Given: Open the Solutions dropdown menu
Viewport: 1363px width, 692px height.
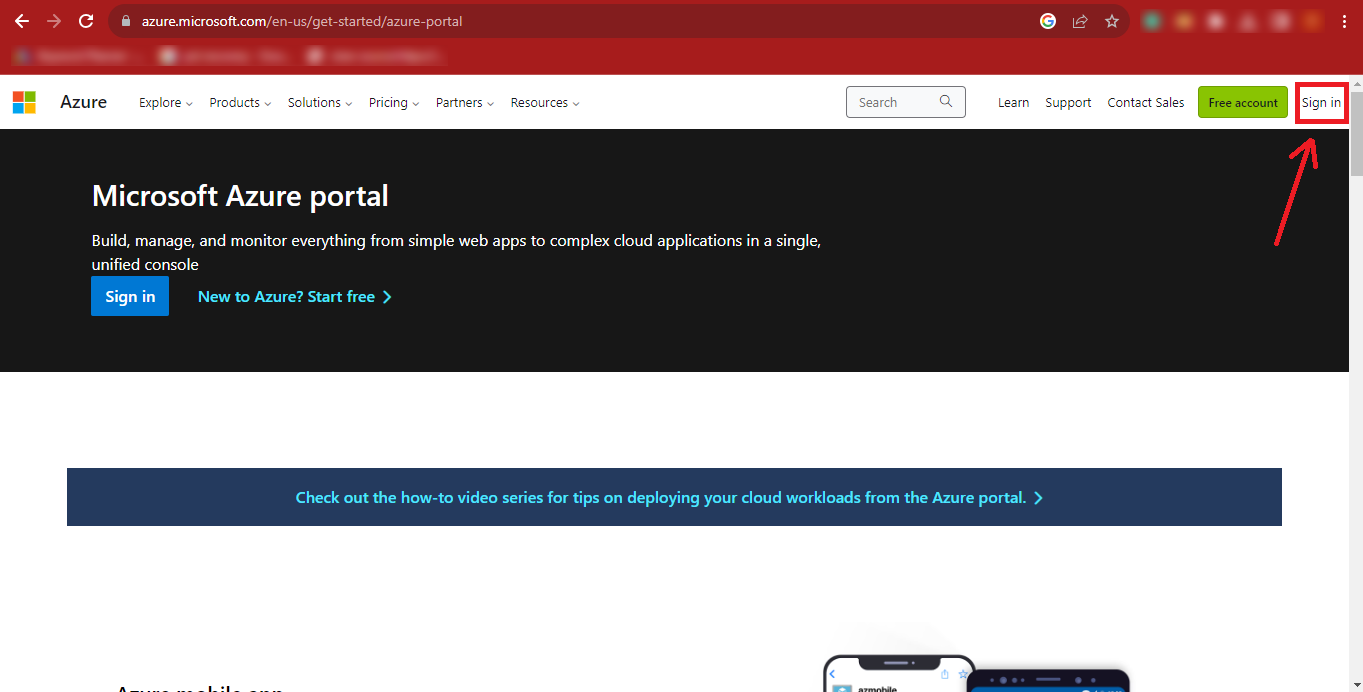Looking at the screenshot, I should [320, 103].
